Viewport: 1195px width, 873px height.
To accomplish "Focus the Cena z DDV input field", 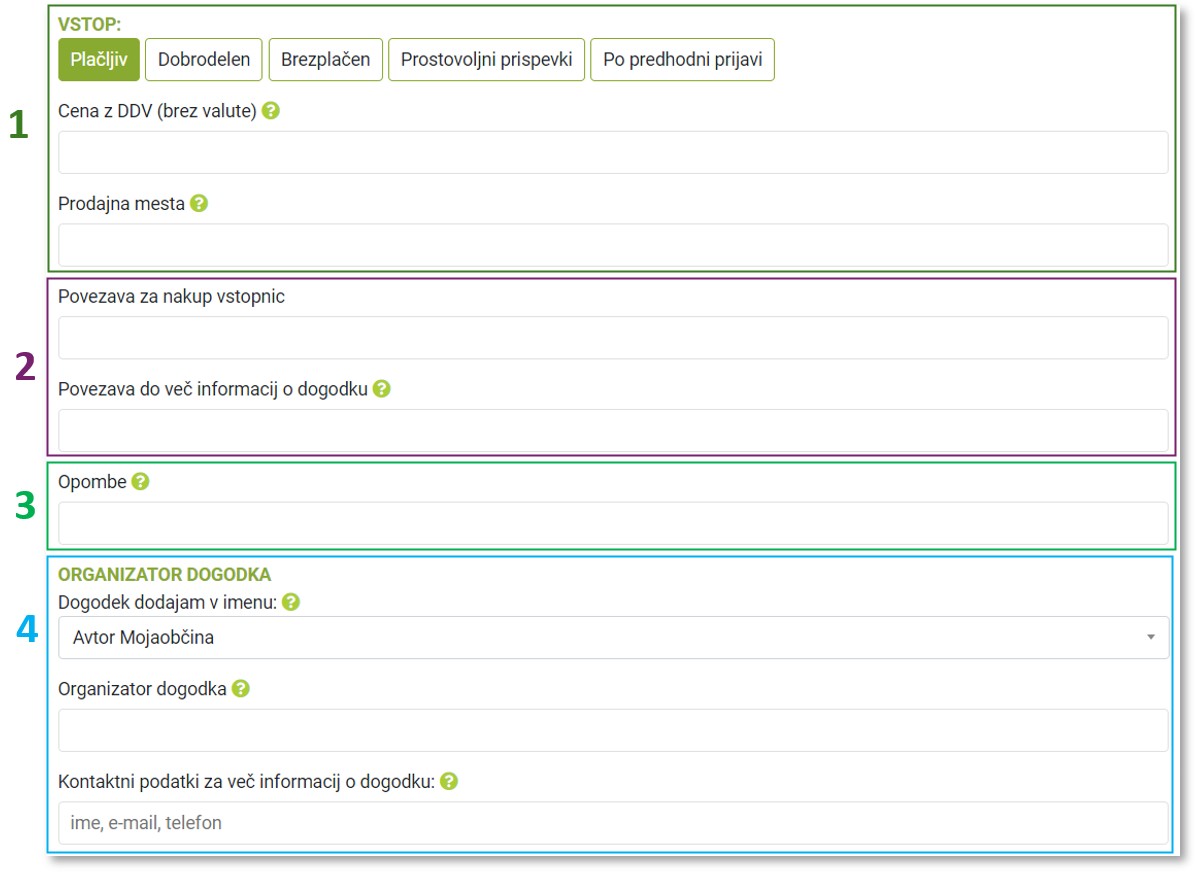I will [x=612, y=152].
